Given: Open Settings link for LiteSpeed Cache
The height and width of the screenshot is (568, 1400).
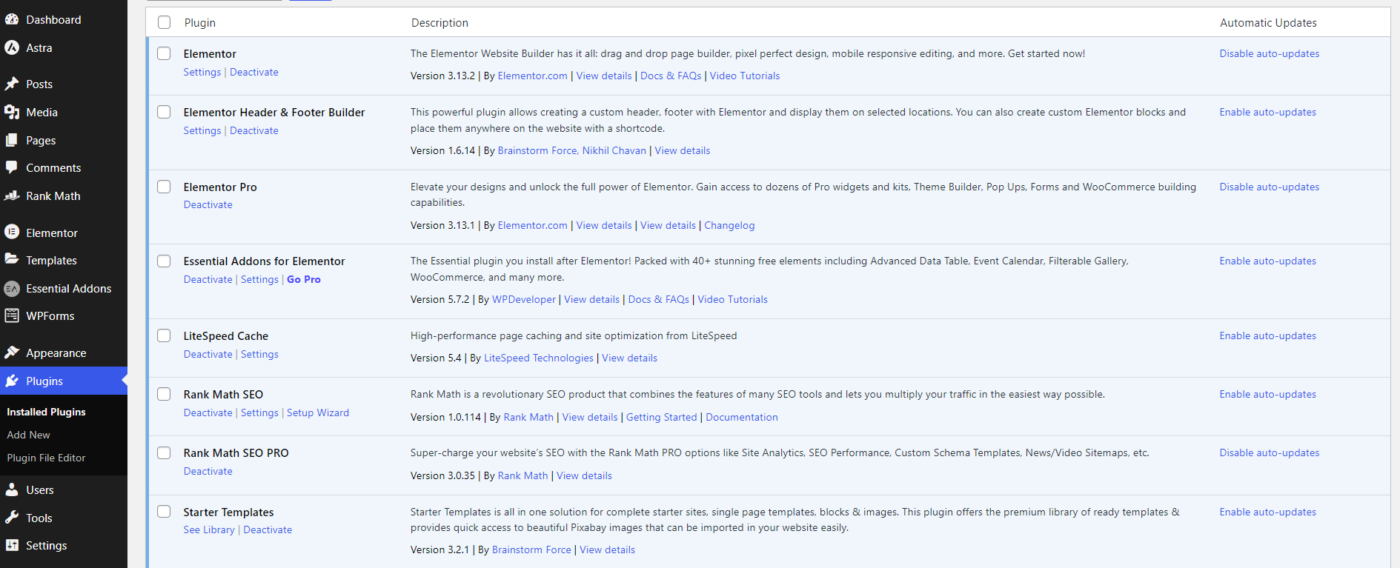Looking at the screenshot, I should coord(259,354).
